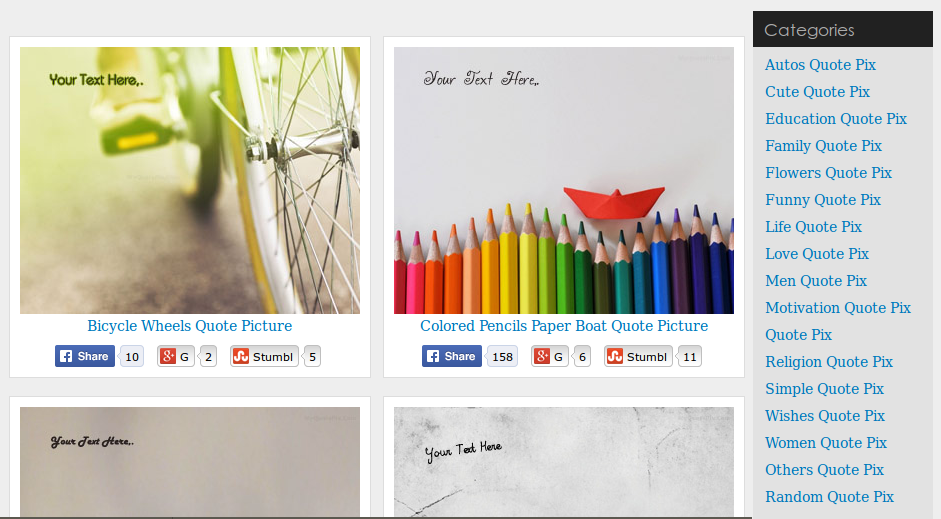The image size is (941, 519).
Task: Click Google Plus button under Colored Pencils
Action: click(550, 356)
